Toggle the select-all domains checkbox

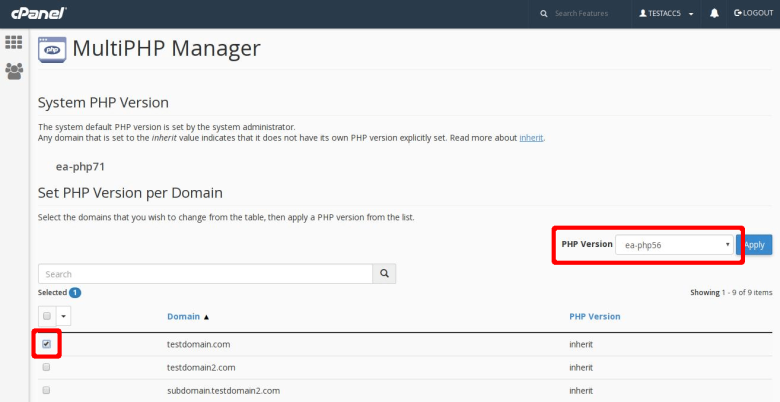[x=47, y=316]
